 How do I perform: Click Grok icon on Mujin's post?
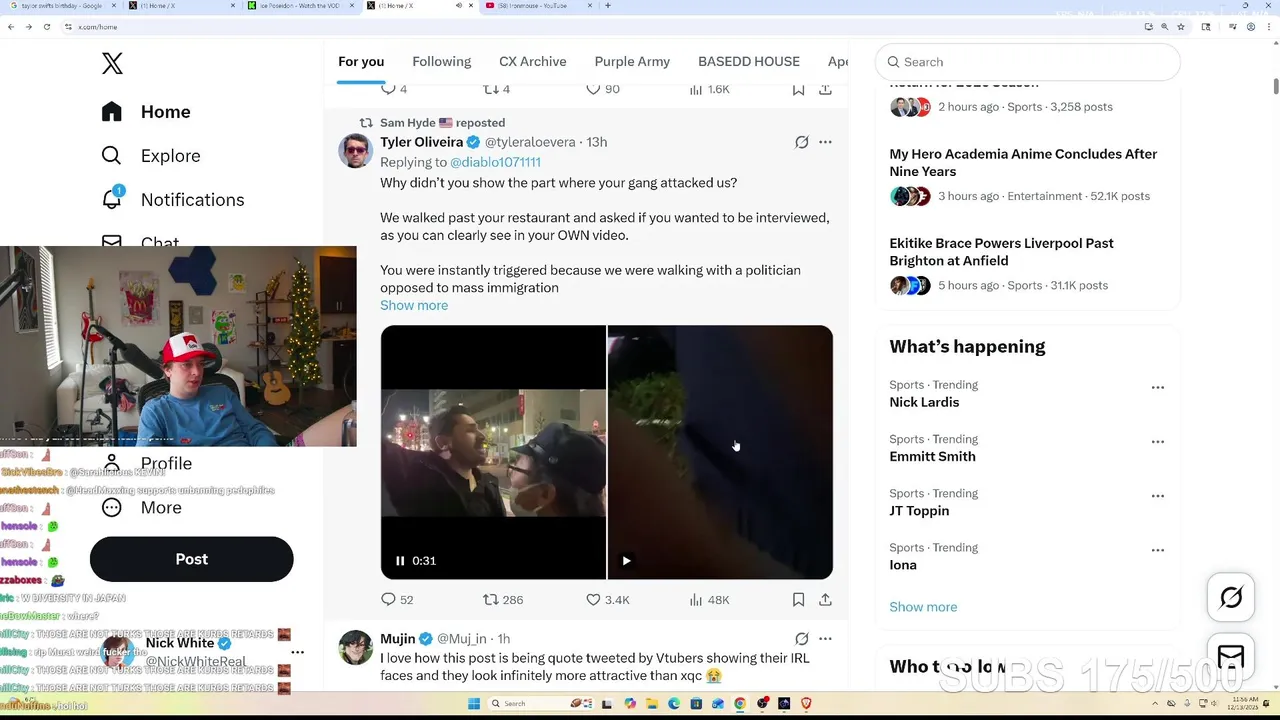[801, 638]
